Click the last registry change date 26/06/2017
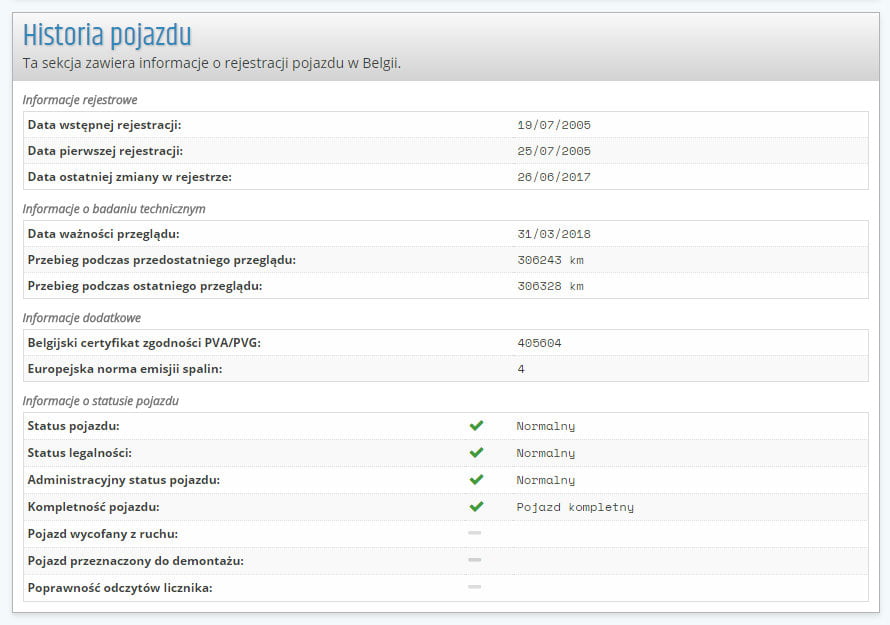Image resolution: width=890 pixels, height=625 pixels. pos(554,177)
